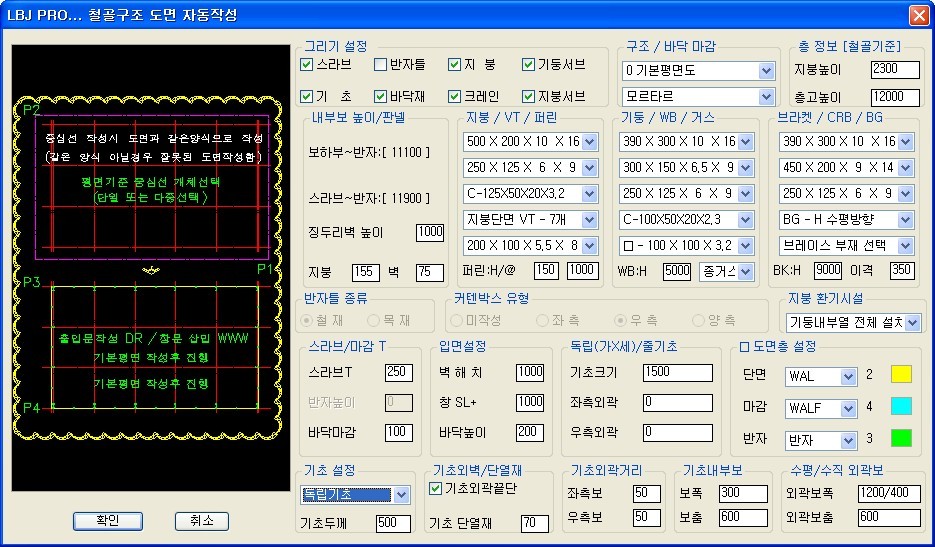Toggle the 스라브 checkbox

click(x=308, y=65)
